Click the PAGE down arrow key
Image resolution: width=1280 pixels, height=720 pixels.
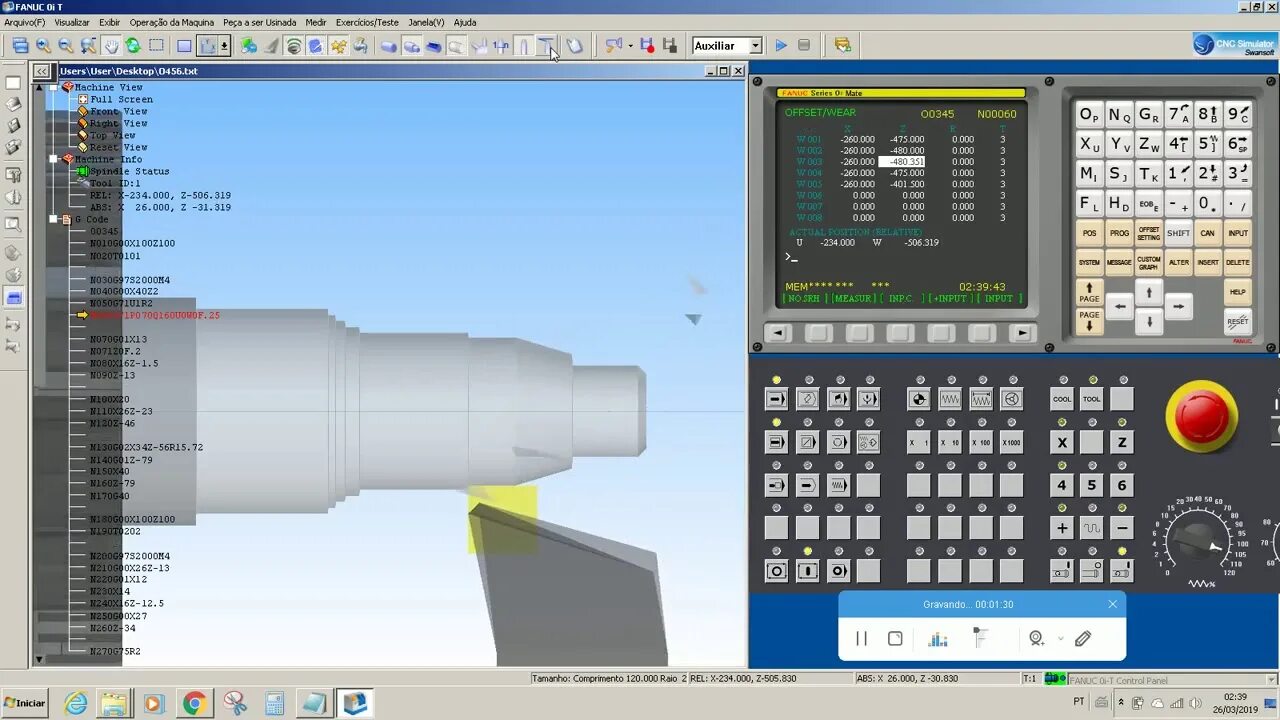[x=1089, y=321]
